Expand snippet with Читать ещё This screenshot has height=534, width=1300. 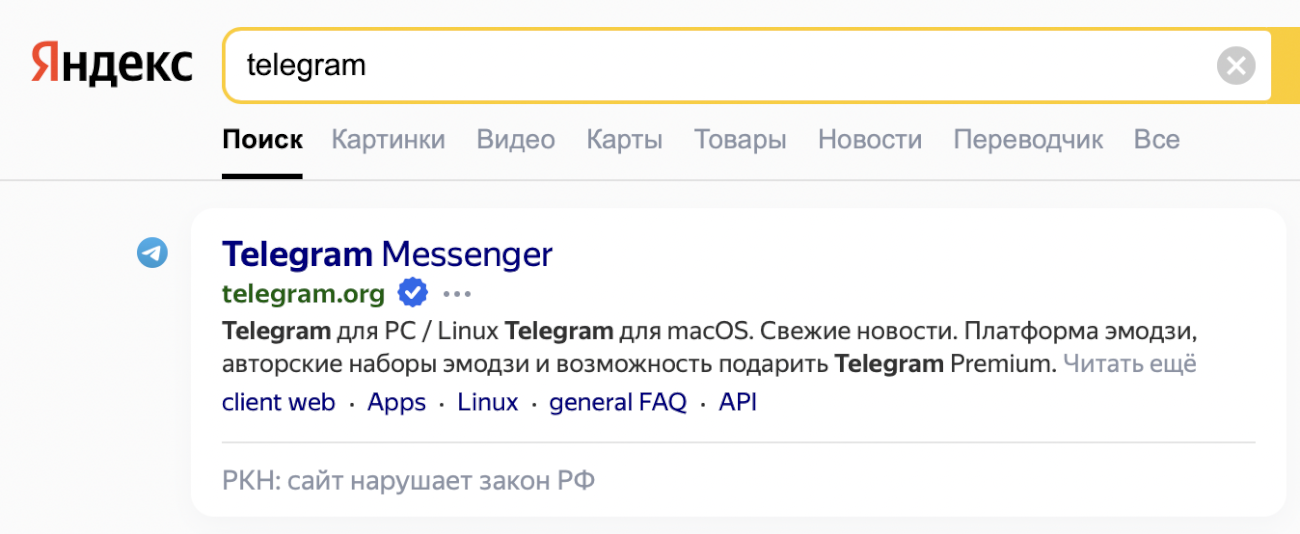pos(1129,364)
